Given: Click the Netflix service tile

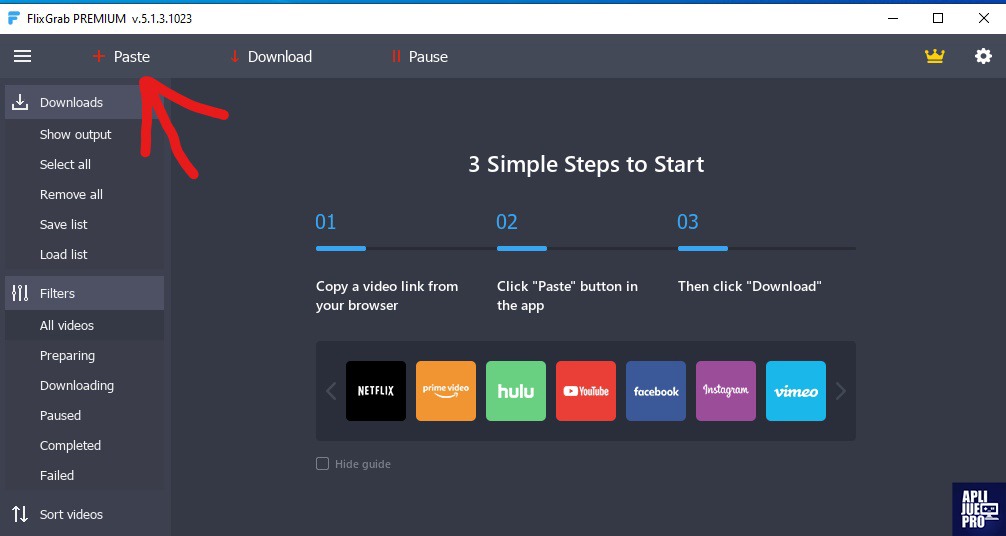Looking at the screenshot, I should (x=376, y=391).
